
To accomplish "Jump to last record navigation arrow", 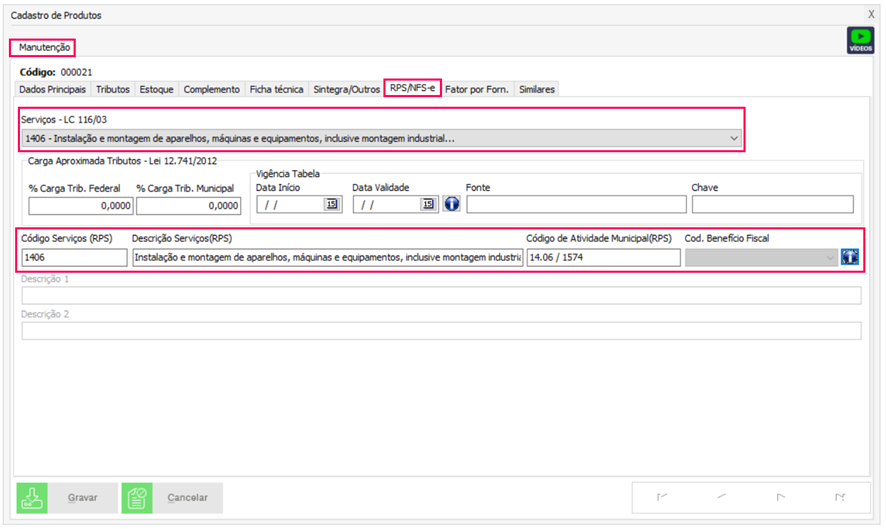I will (x=840, y=497).
